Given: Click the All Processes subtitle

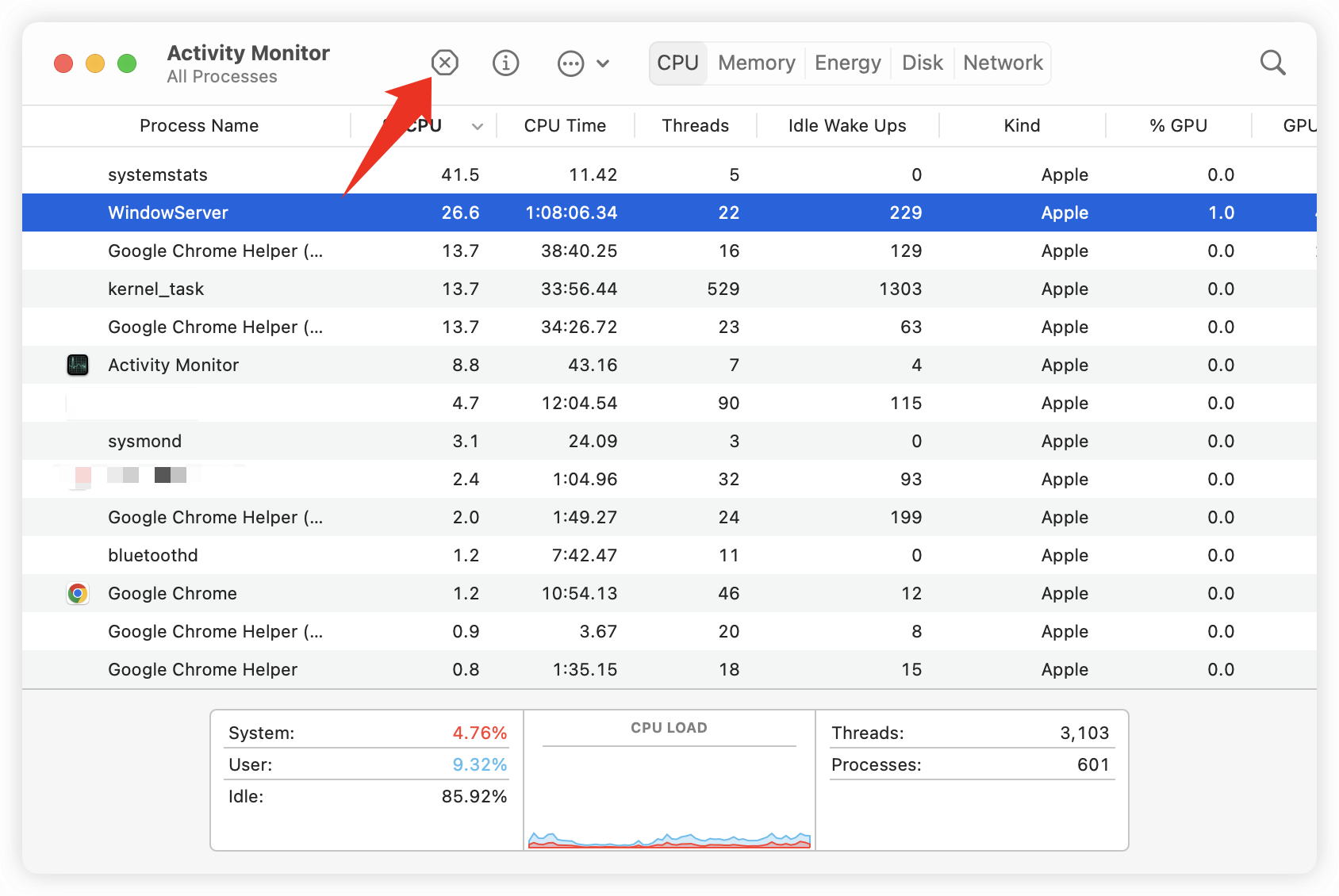Looking at the screenshot, I should point(222,77).
